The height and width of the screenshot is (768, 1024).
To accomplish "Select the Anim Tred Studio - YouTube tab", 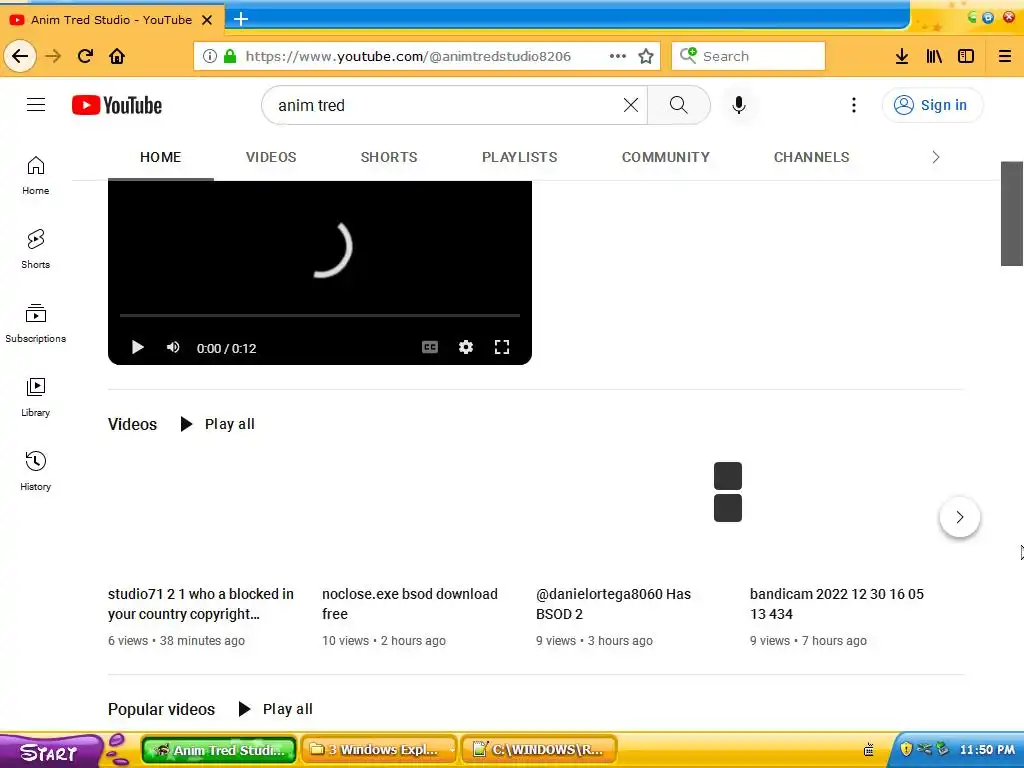I will tap(112, 20).
